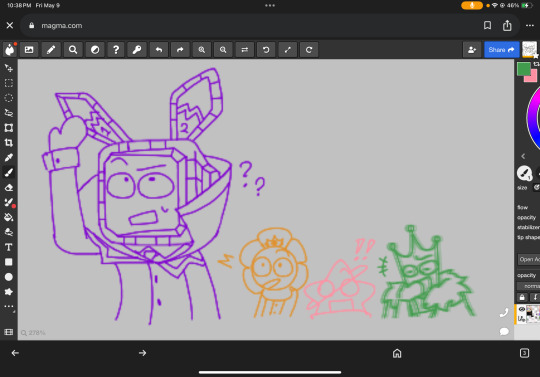Select the Transform tool
This screenshot has width=540, height=377.
click(x=9, y=128)
